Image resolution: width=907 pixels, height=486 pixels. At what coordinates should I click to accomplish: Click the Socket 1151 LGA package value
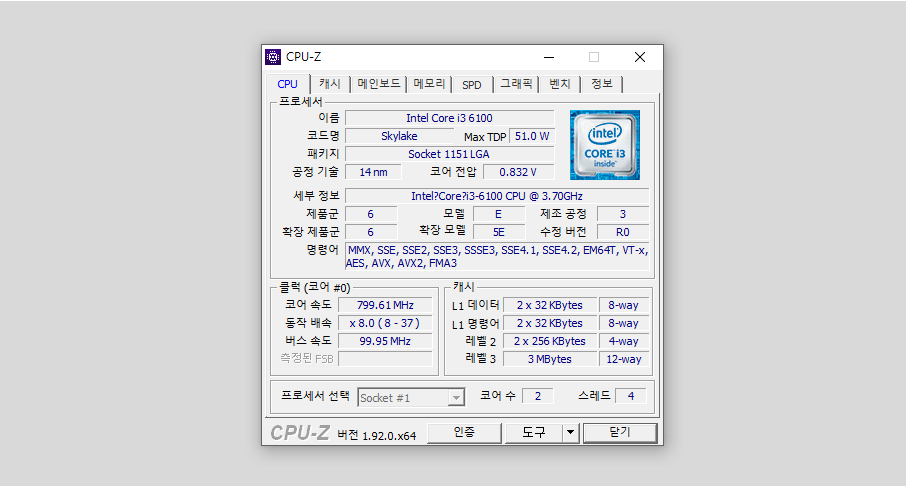(x=449, y=154)
